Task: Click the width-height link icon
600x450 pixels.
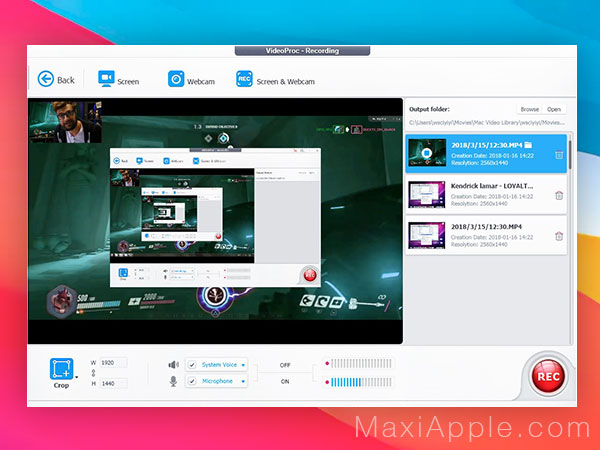Action: point(93,373)
